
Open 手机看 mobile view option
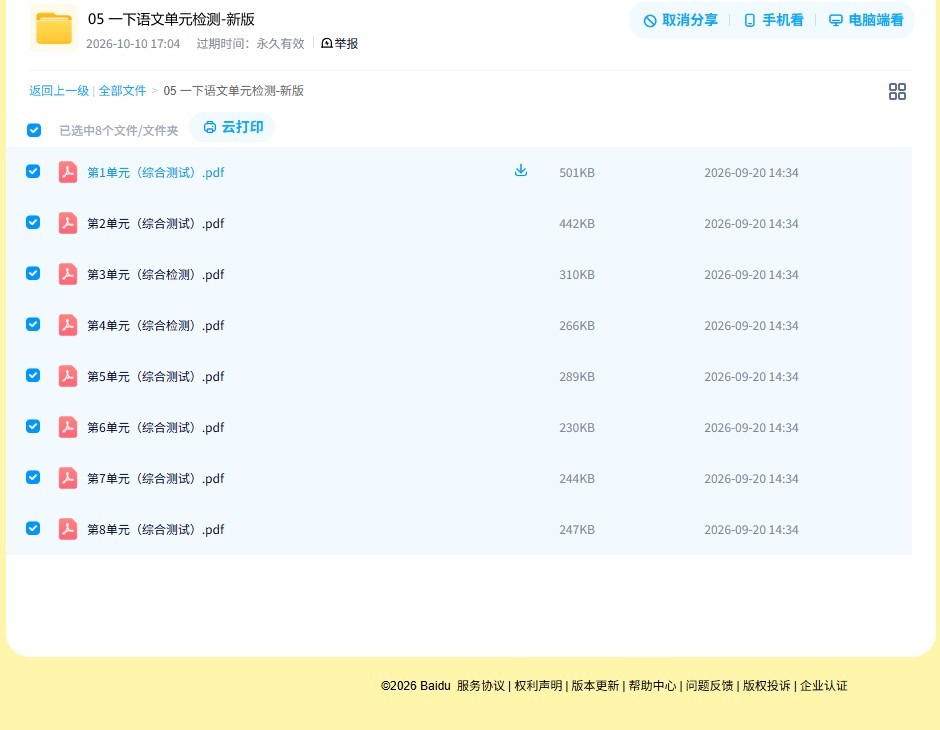(773, 20)
